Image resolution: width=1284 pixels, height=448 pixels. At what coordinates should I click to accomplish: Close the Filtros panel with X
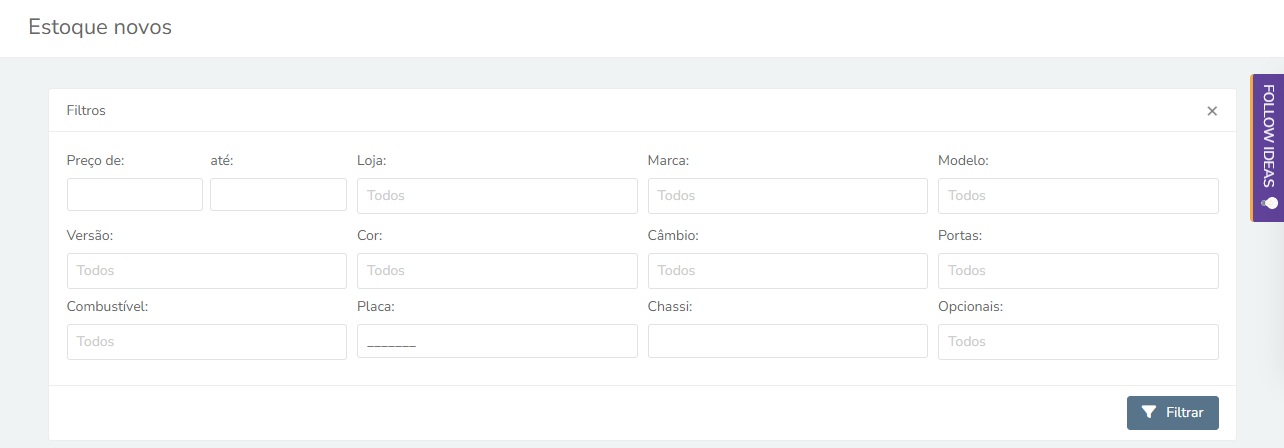1212,111
